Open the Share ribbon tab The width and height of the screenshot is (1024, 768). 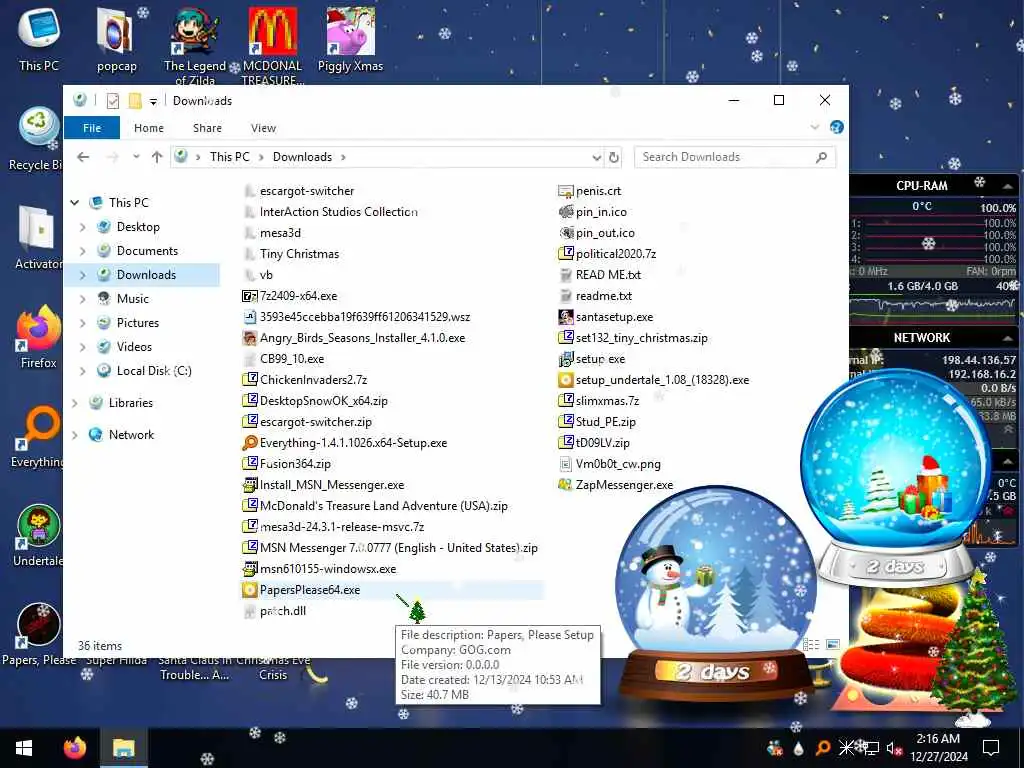click(x=207, y=128)
